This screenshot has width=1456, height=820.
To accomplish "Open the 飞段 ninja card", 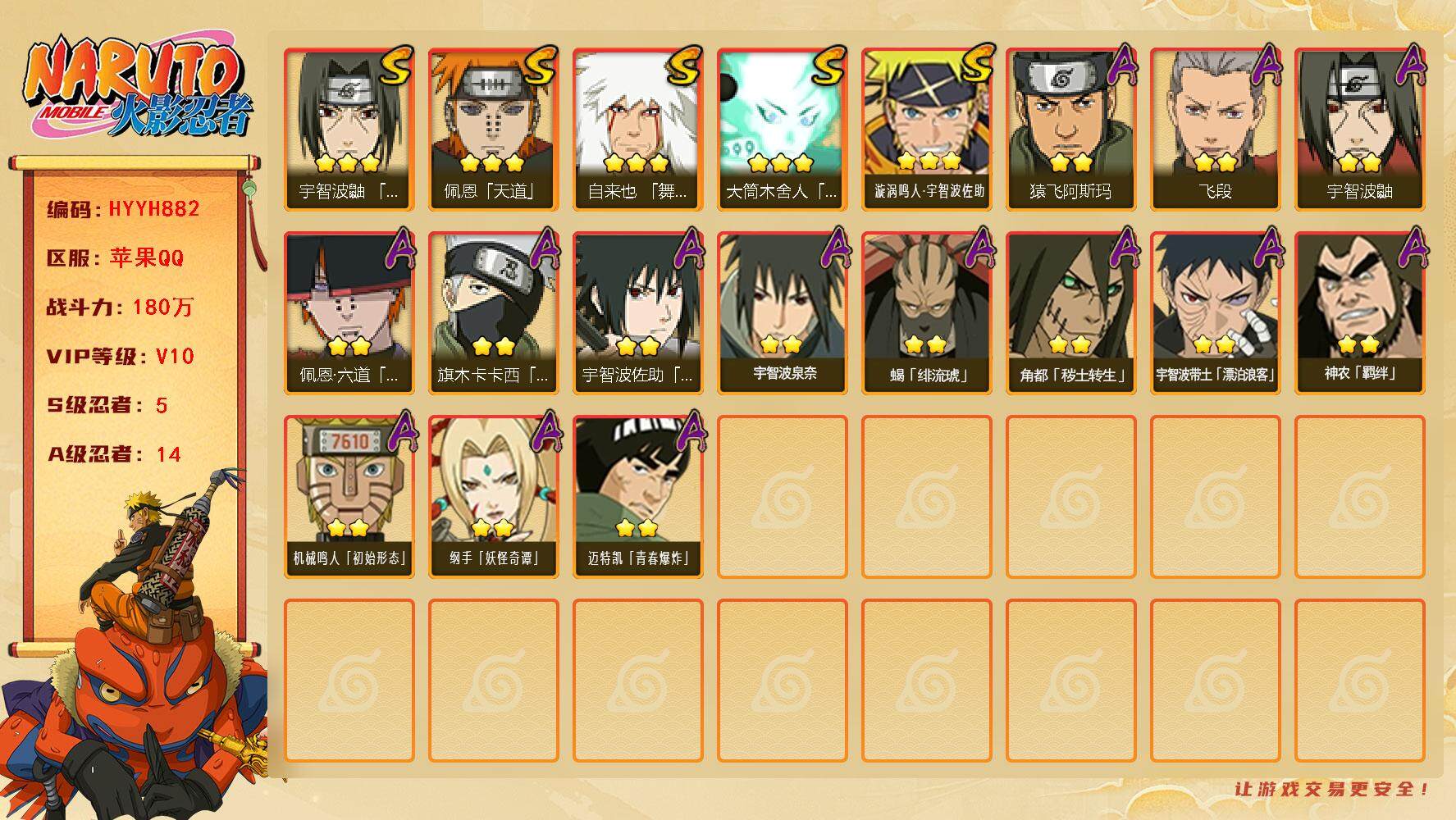I will [x=1215, y=130].
